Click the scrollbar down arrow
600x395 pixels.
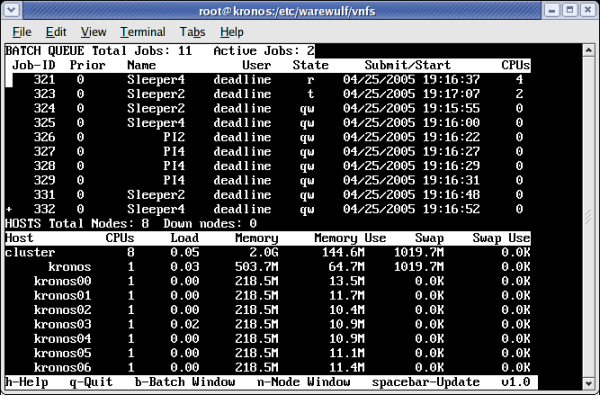[588, 383]
